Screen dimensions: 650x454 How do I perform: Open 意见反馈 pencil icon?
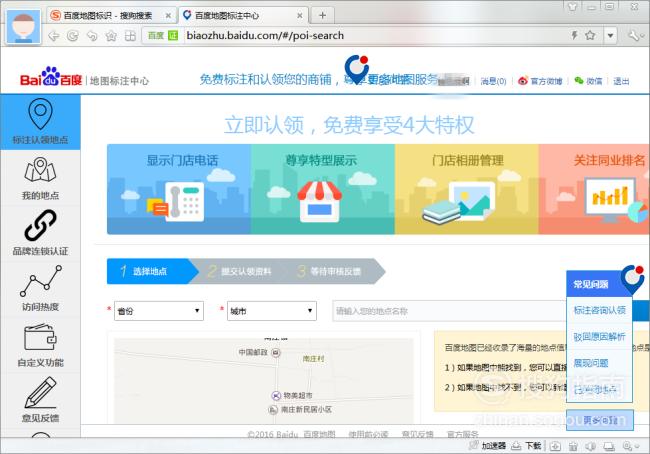pyautogui.click(x=40, y=392)
